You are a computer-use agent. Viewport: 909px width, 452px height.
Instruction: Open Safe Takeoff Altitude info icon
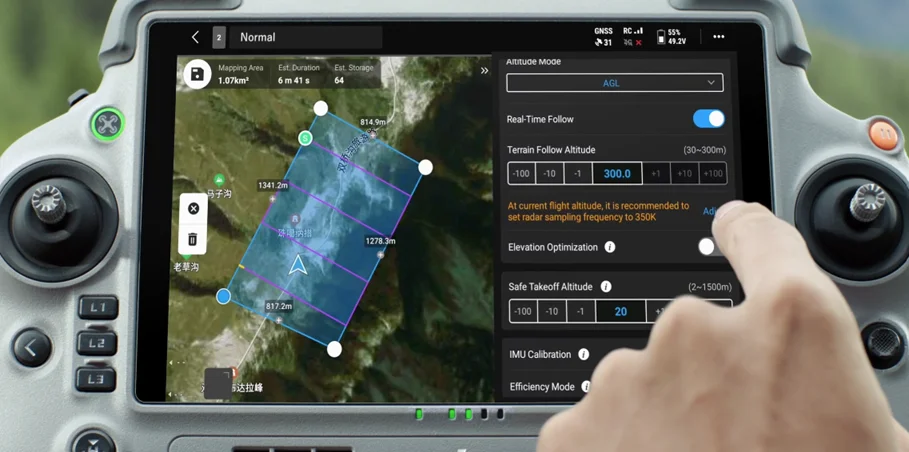pos(606,287)
